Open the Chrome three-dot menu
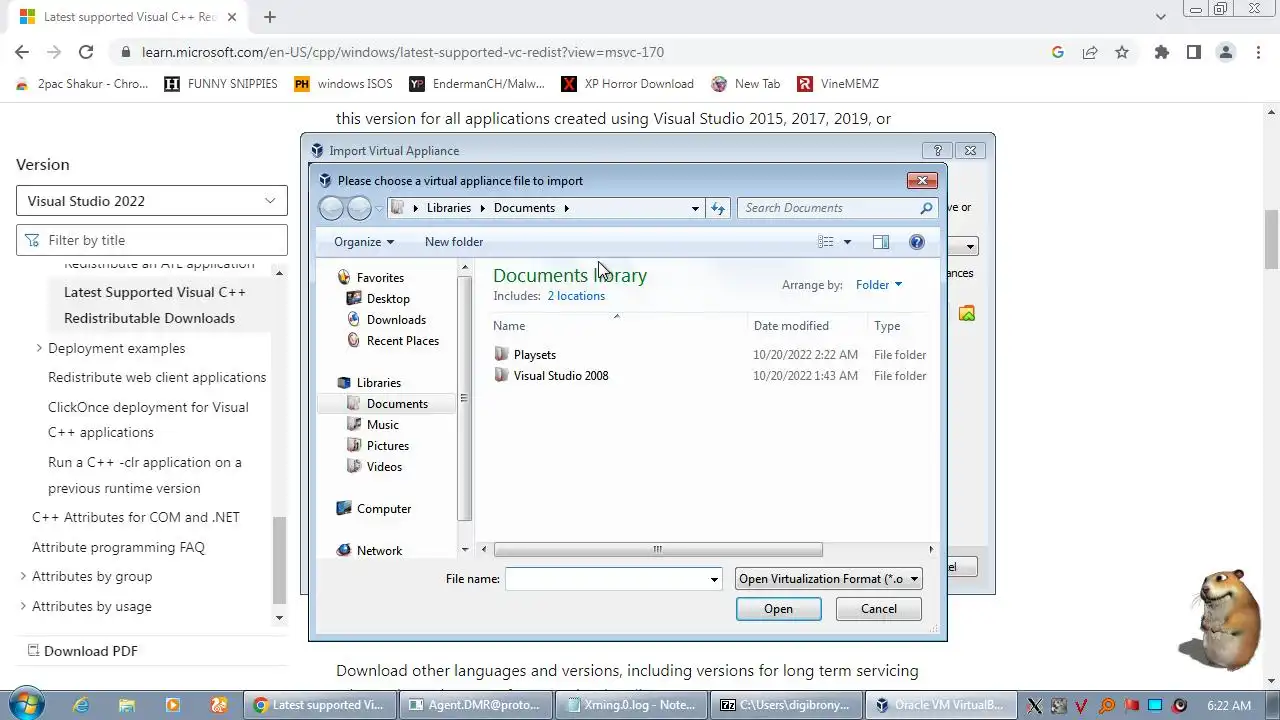Image resolution: width=1280 pixels, height=720 pixels. (x=1258, y=52)
